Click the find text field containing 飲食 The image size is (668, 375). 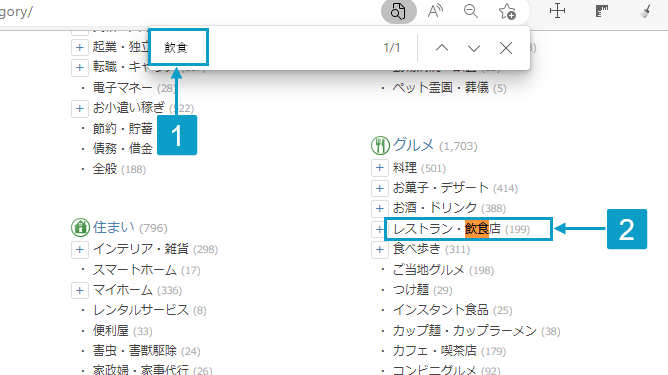[x=179, y=47]
